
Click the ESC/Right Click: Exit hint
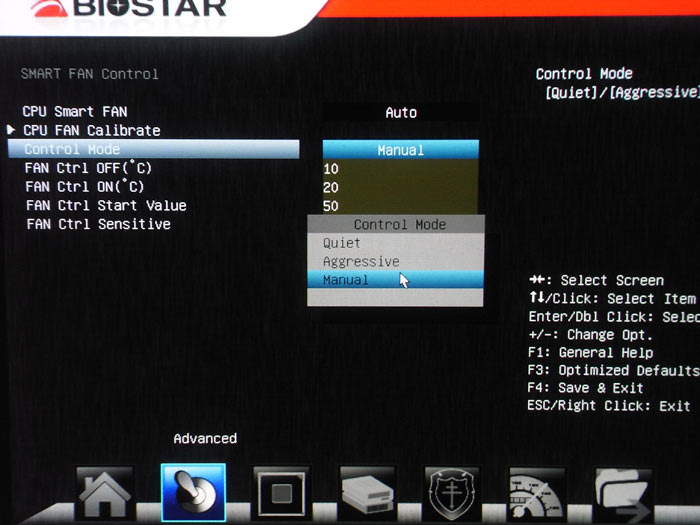coord(608,405)
